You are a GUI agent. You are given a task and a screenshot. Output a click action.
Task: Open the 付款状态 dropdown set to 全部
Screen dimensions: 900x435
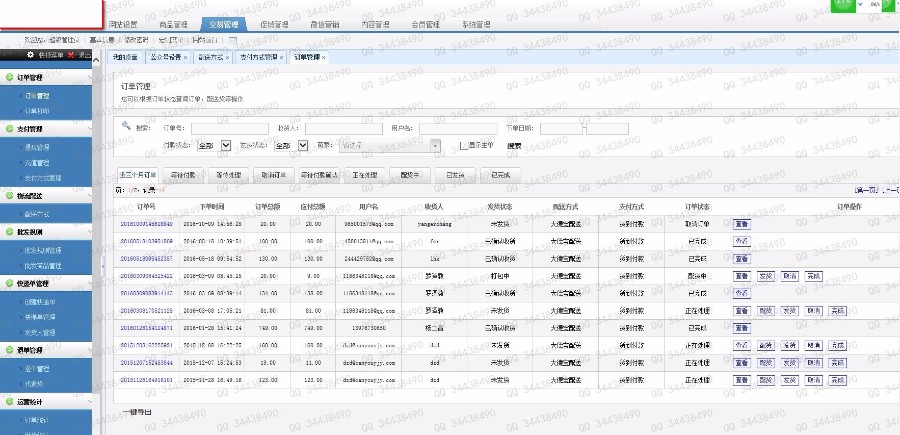(x=214, y=146)
